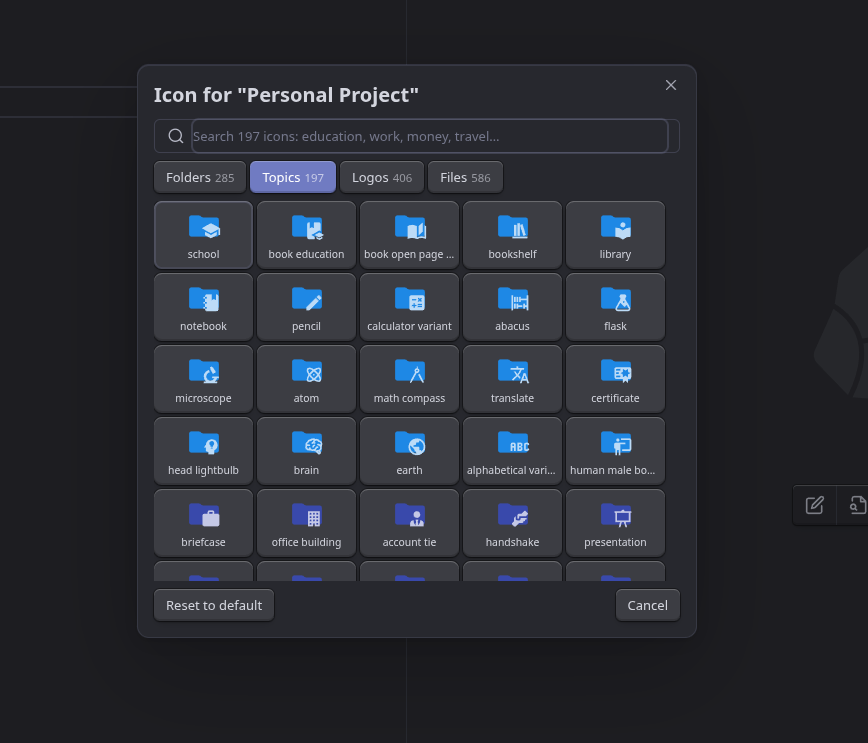Pick the head lightbulb icon

click(203, 451)
